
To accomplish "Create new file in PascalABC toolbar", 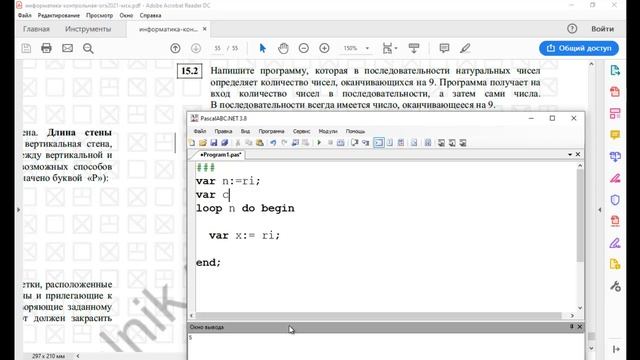I will pos(192,143).
